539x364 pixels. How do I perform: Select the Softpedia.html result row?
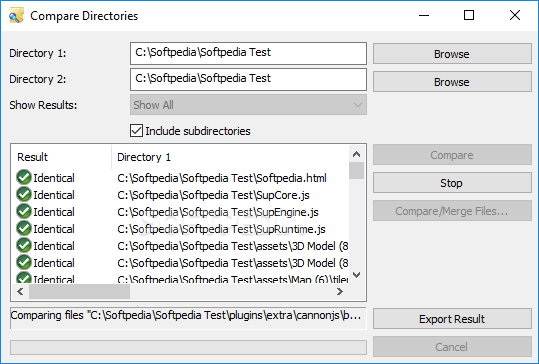tap(180, 178)
